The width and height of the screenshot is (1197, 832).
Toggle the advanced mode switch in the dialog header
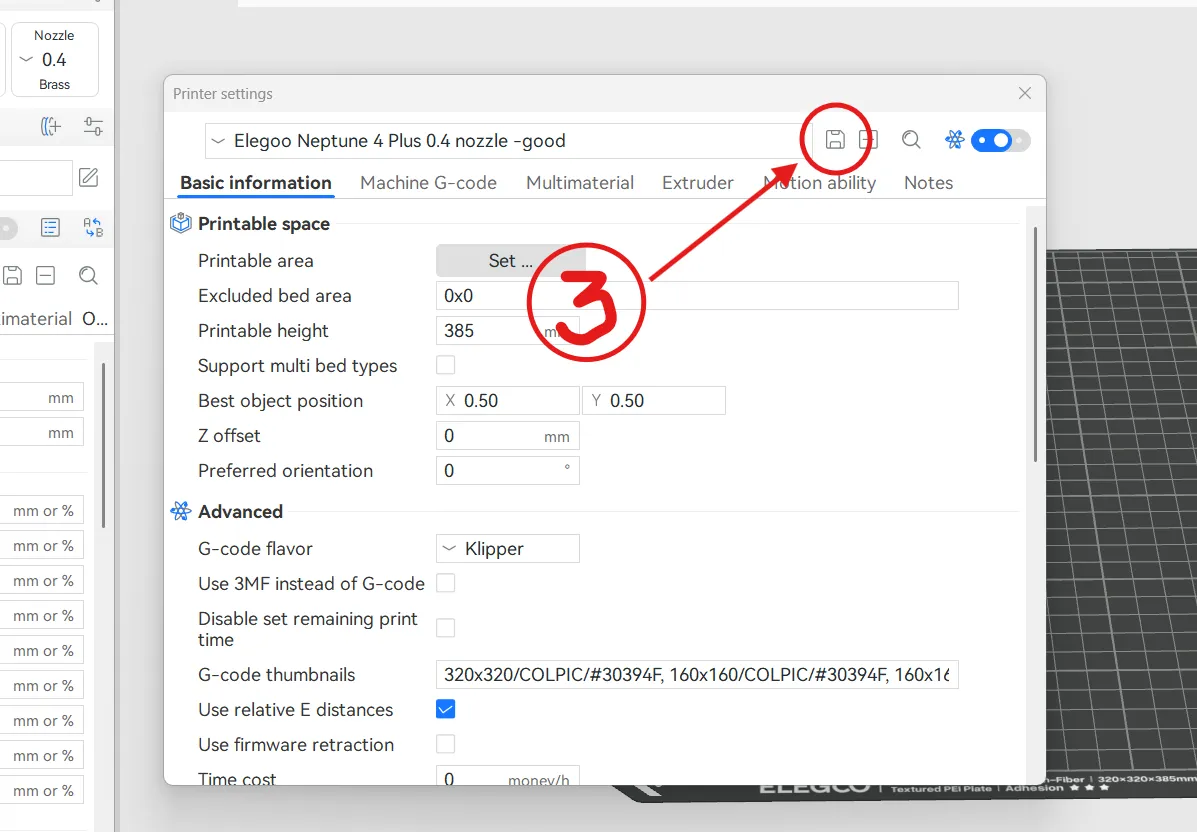coord(1000,140)
